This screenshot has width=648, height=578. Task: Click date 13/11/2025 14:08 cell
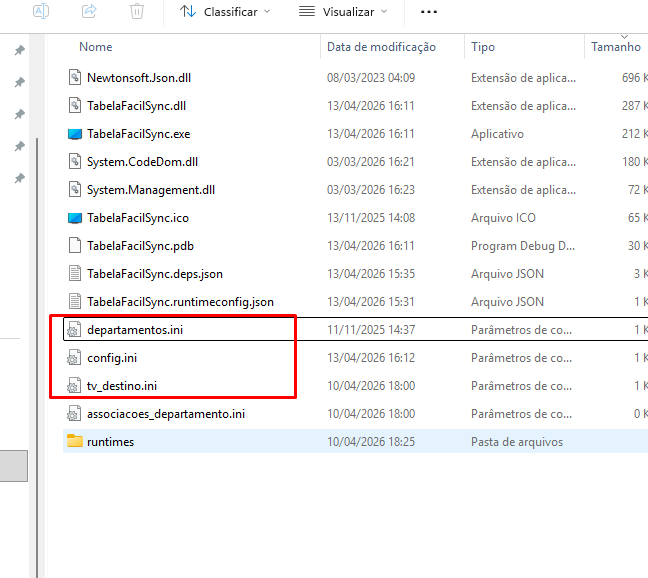click(371, 218)
